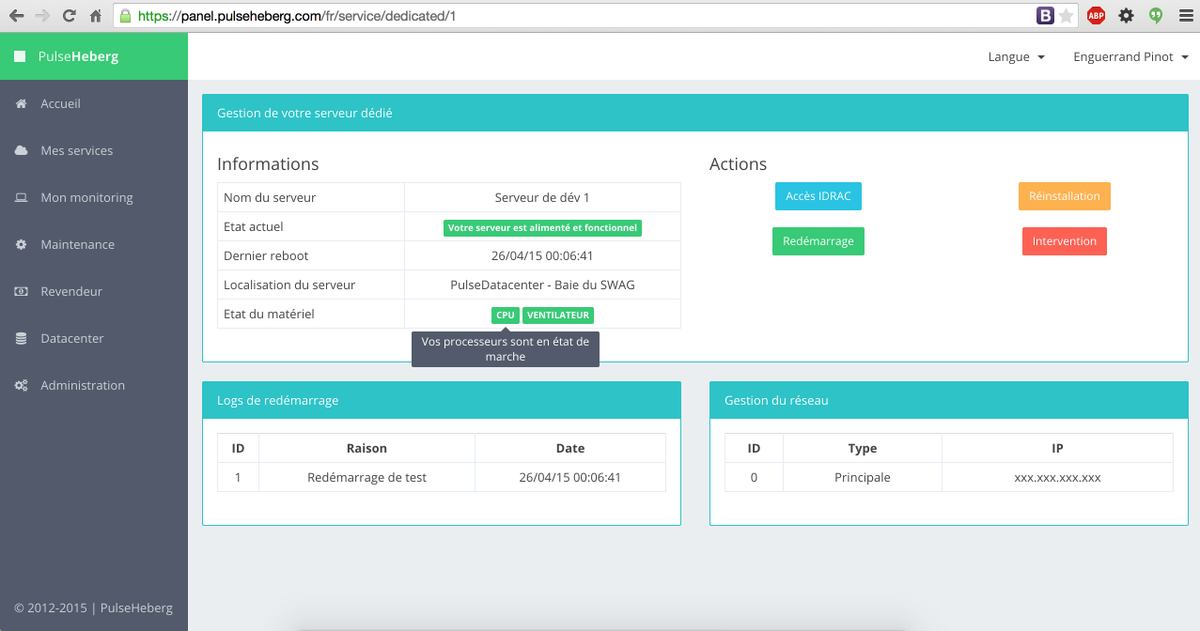Open the Enguerrand Pinot user menu
This screenshot has height=631, width=1200.
1131,57
